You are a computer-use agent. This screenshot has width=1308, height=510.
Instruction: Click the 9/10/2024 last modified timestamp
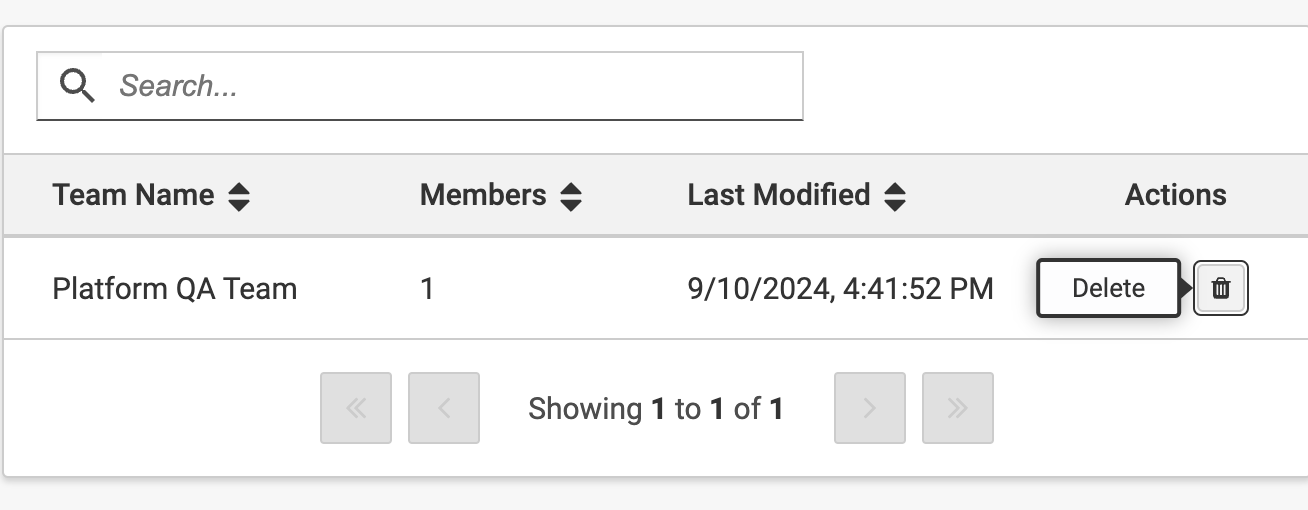[840, 289]
